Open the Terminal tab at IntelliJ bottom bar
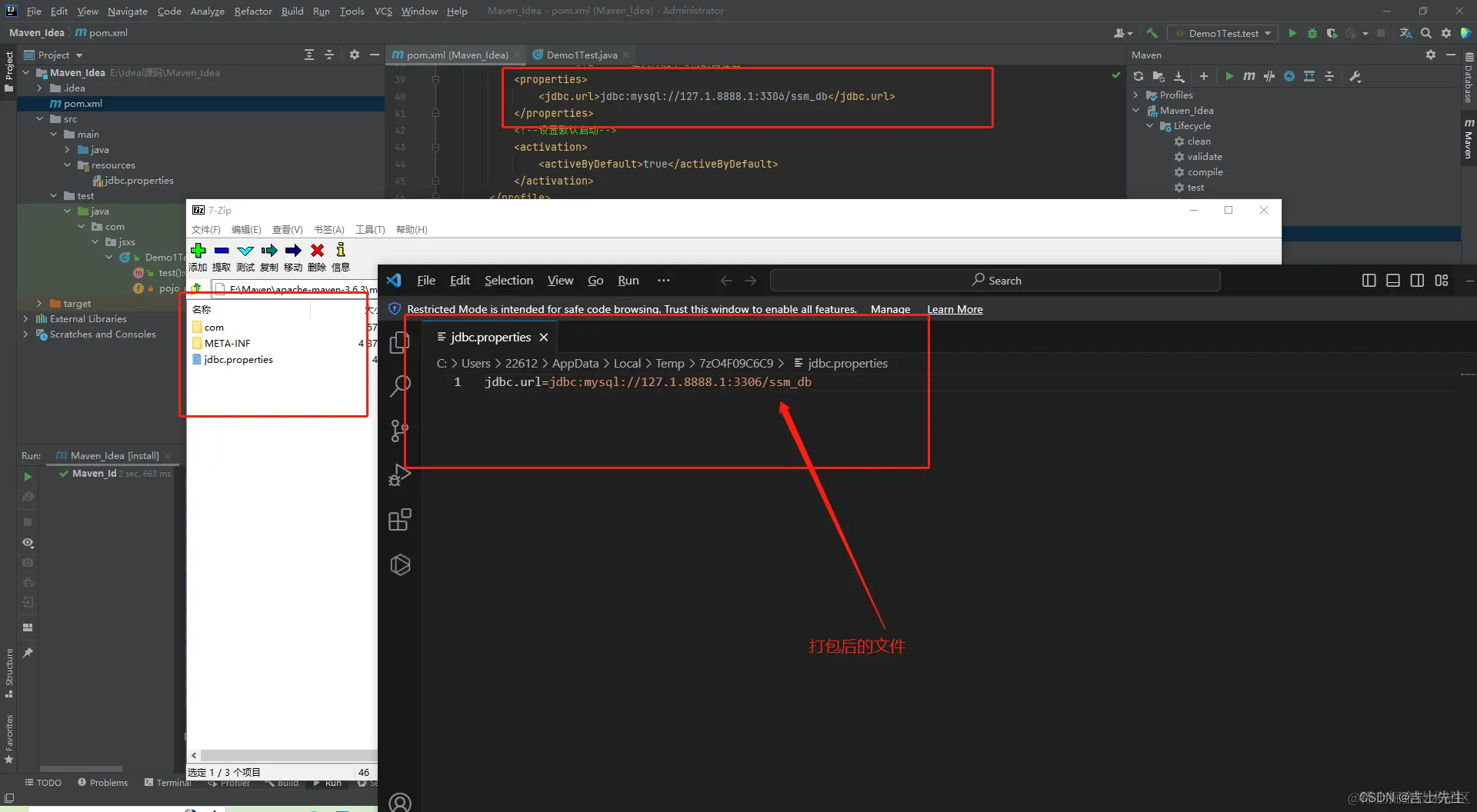Viewport: 1477px width, 812px height. pyautogui.click(x=168, y=783)
